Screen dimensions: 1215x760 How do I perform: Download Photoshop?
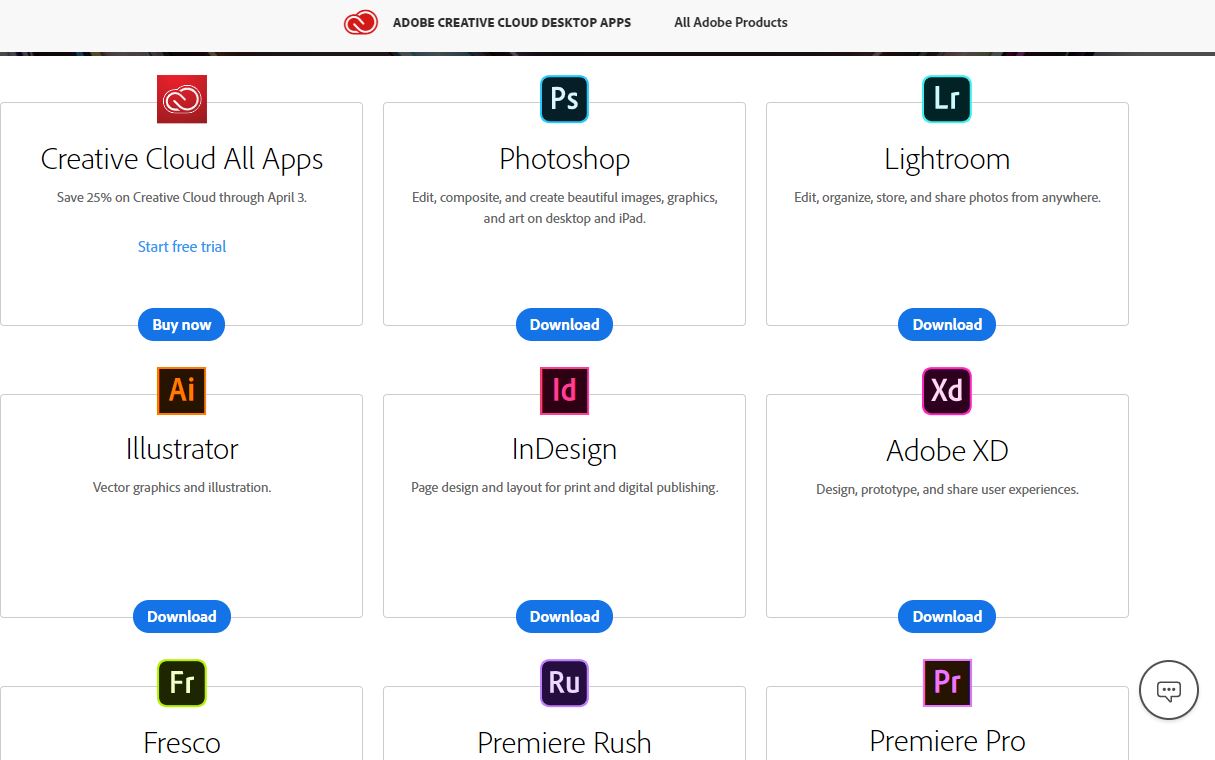[x=564, y=324]
